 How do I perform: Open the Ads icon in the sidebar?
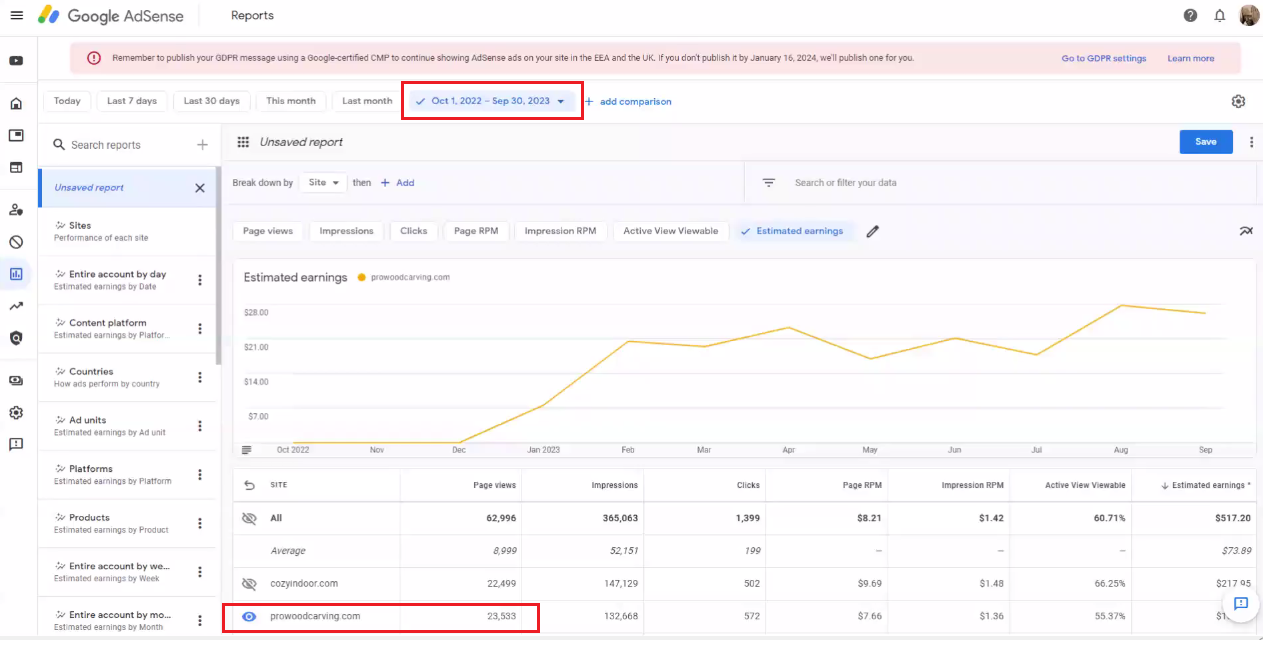pyautogui.click(x=16, y=135)
